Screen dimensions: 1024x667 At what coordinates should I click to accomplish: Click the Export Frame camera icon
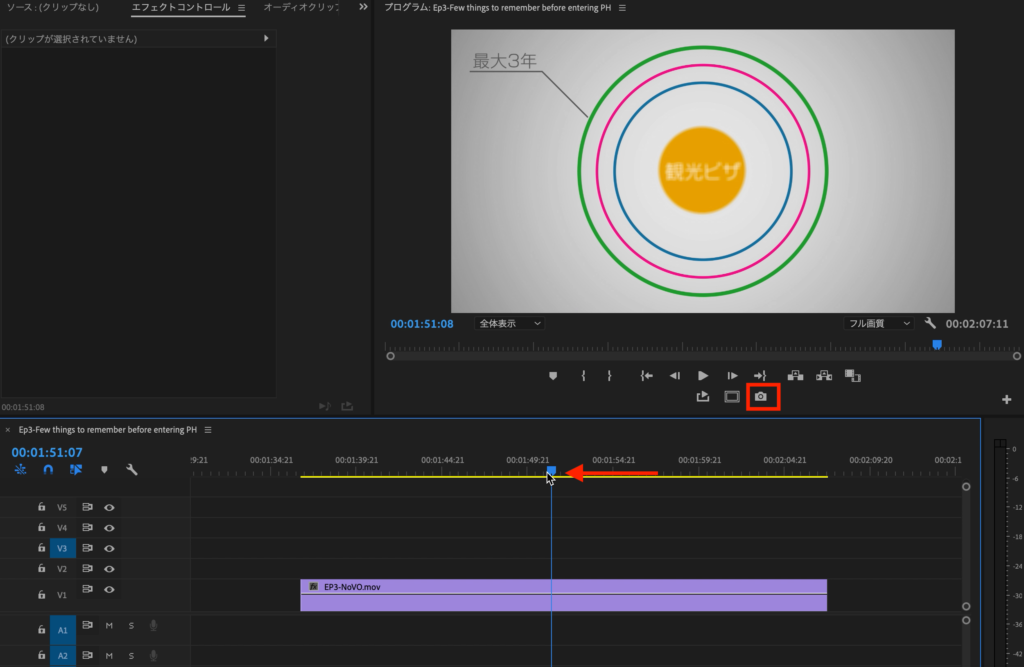pyautogui.click(x=761, y=397)
